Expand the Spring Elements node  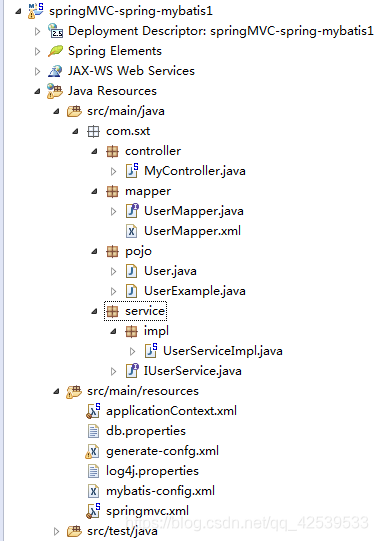(x=37, y=51)
